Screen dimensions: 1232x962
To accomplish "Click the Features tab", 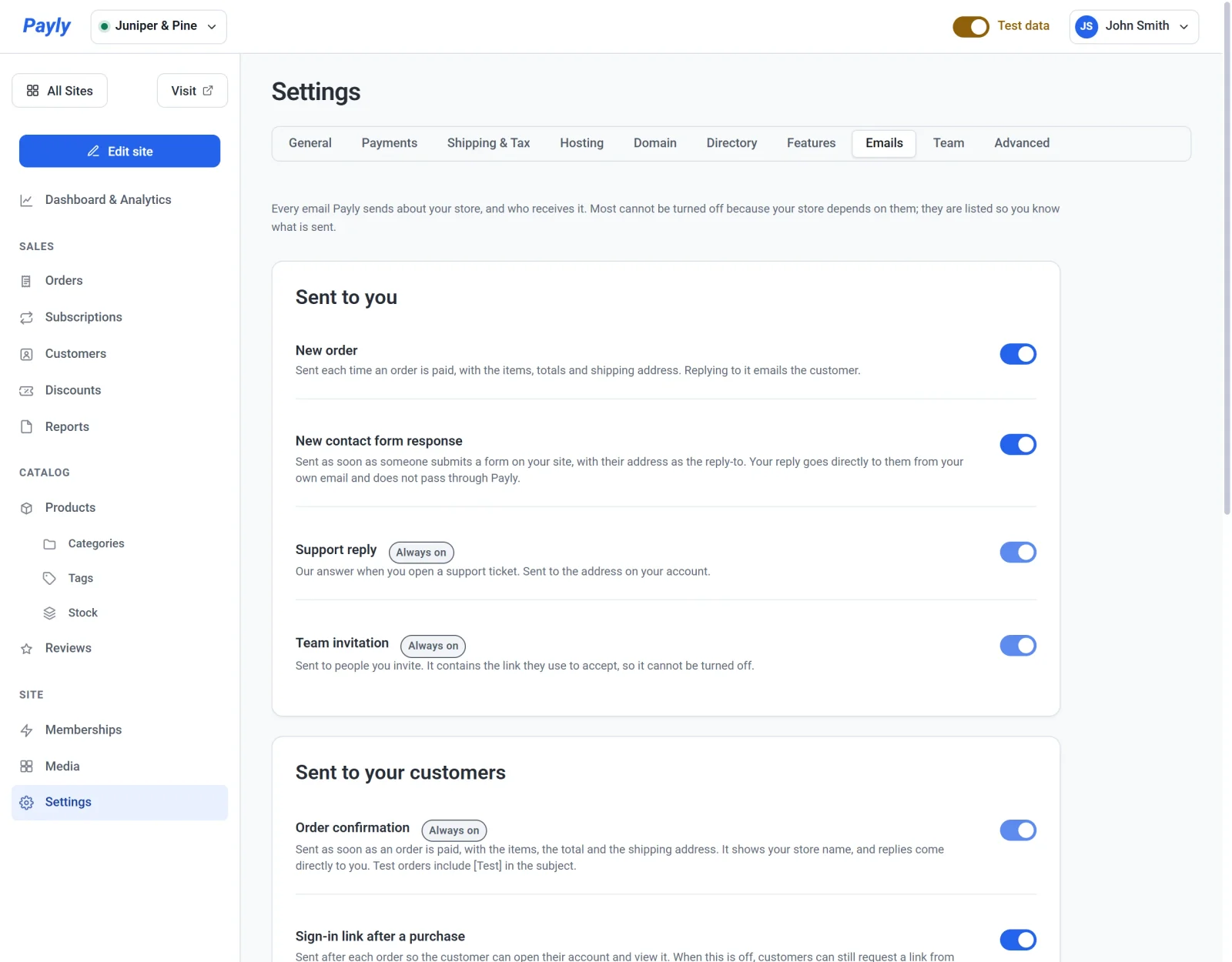I will pos(811,143).
